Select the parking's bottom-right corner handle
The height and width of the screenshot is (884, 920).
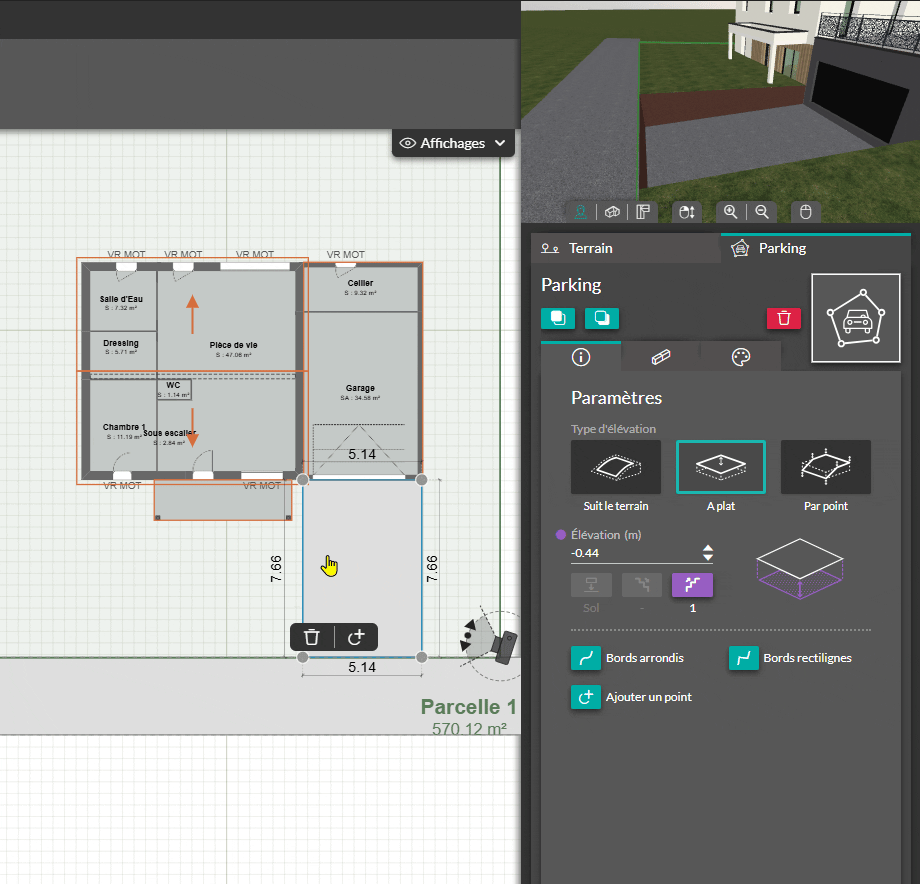(x=421, y=658)
